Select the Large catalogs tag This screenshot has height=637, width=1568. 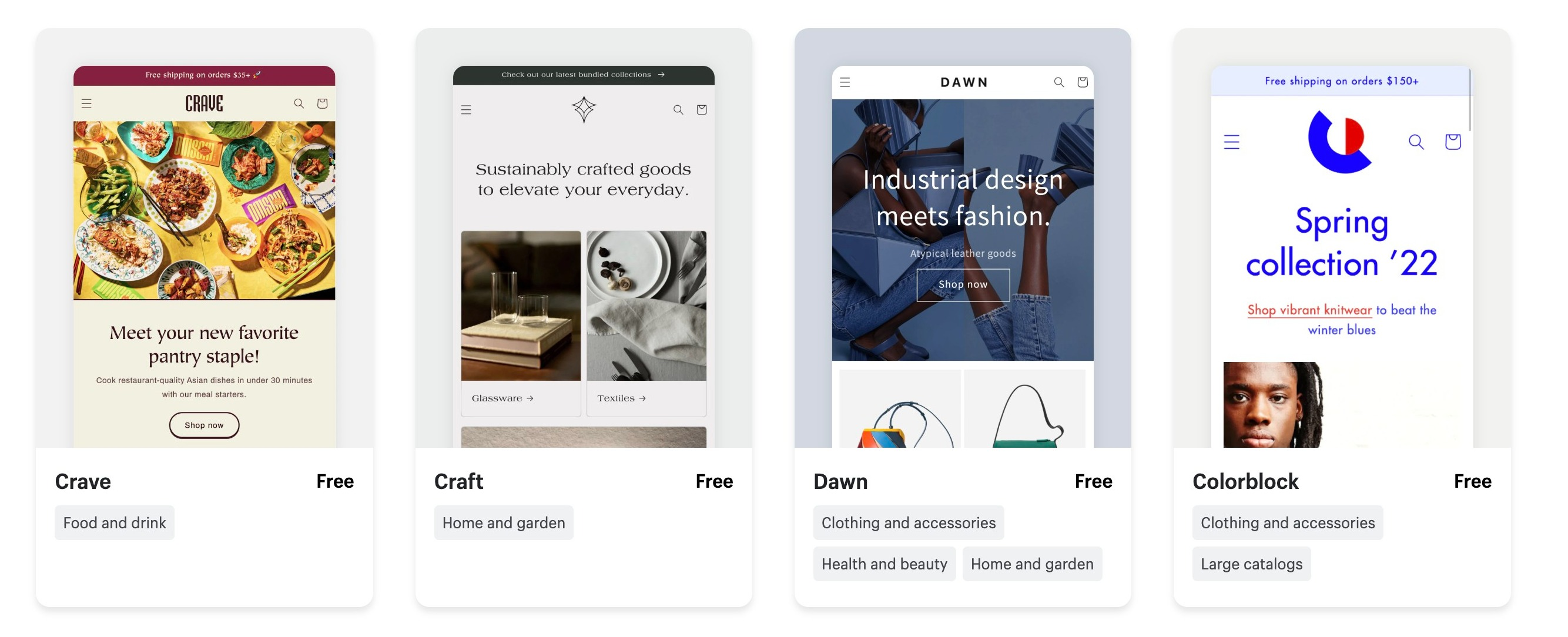tap(1251, 564)
